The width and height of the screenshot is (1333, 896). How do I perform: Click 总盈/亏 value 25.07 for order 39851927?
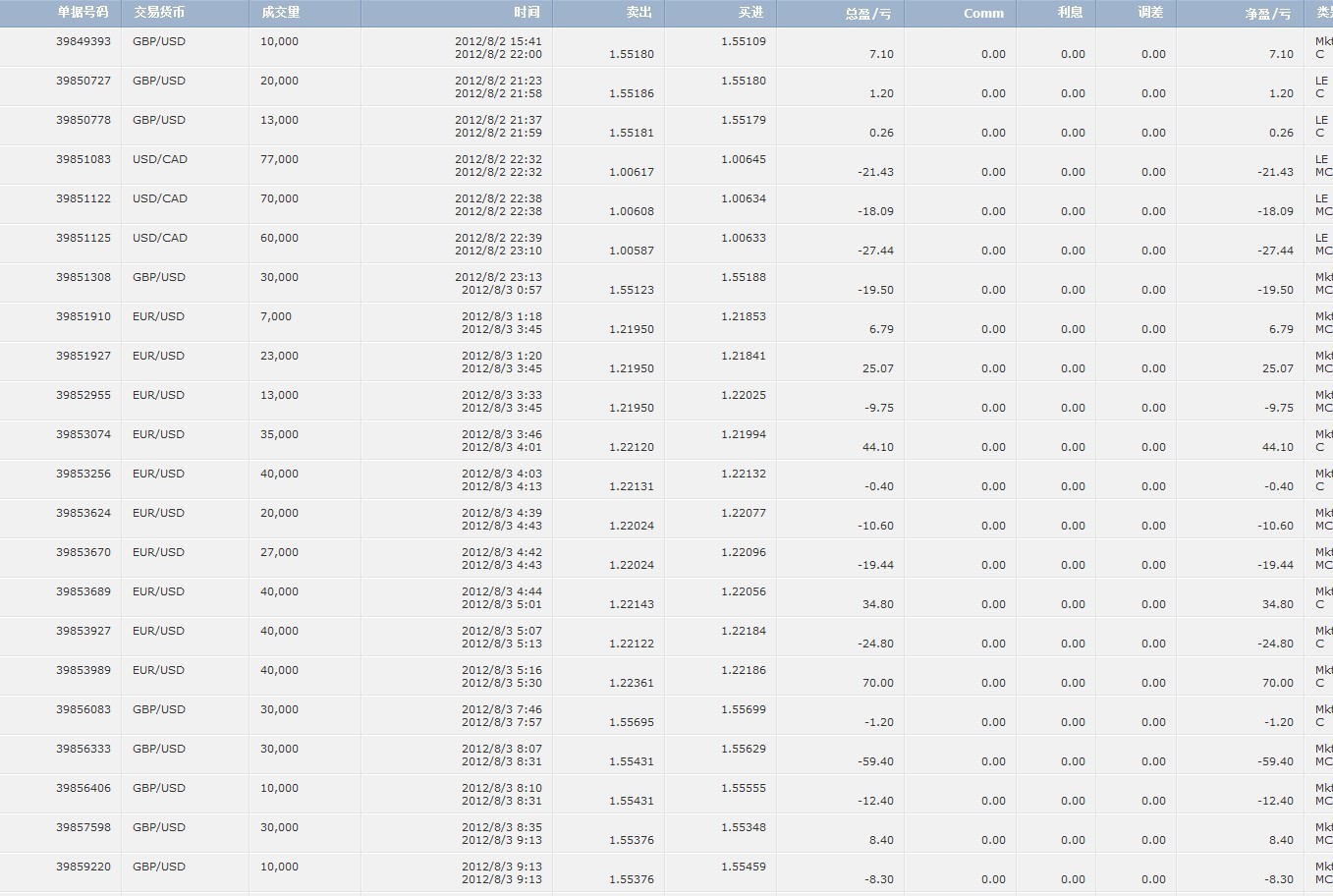point(878,368)
